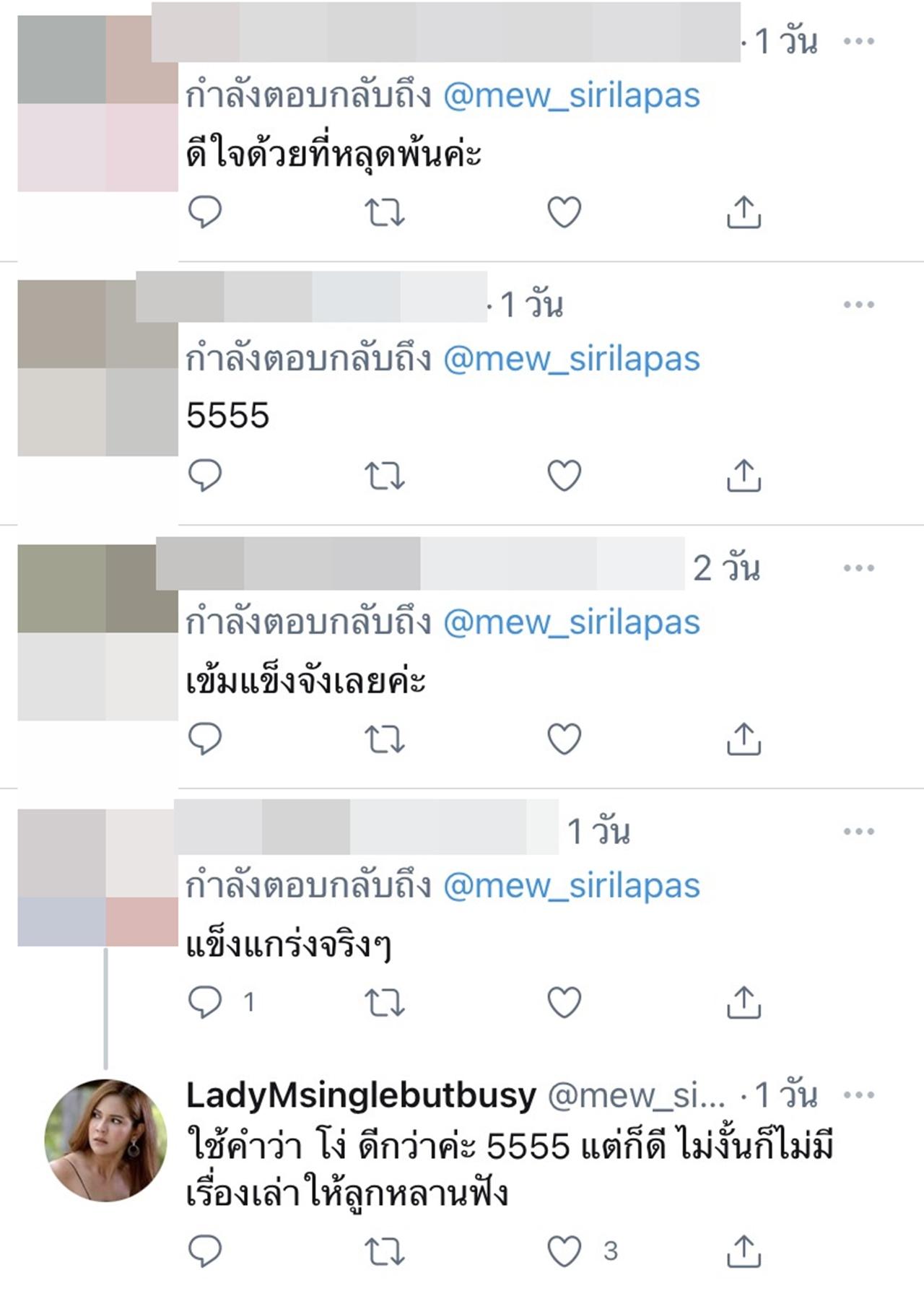Retweet LadyMsinglebutbusy's reply
Viewport: 924px width, 1296px height.
[384, 1251]
